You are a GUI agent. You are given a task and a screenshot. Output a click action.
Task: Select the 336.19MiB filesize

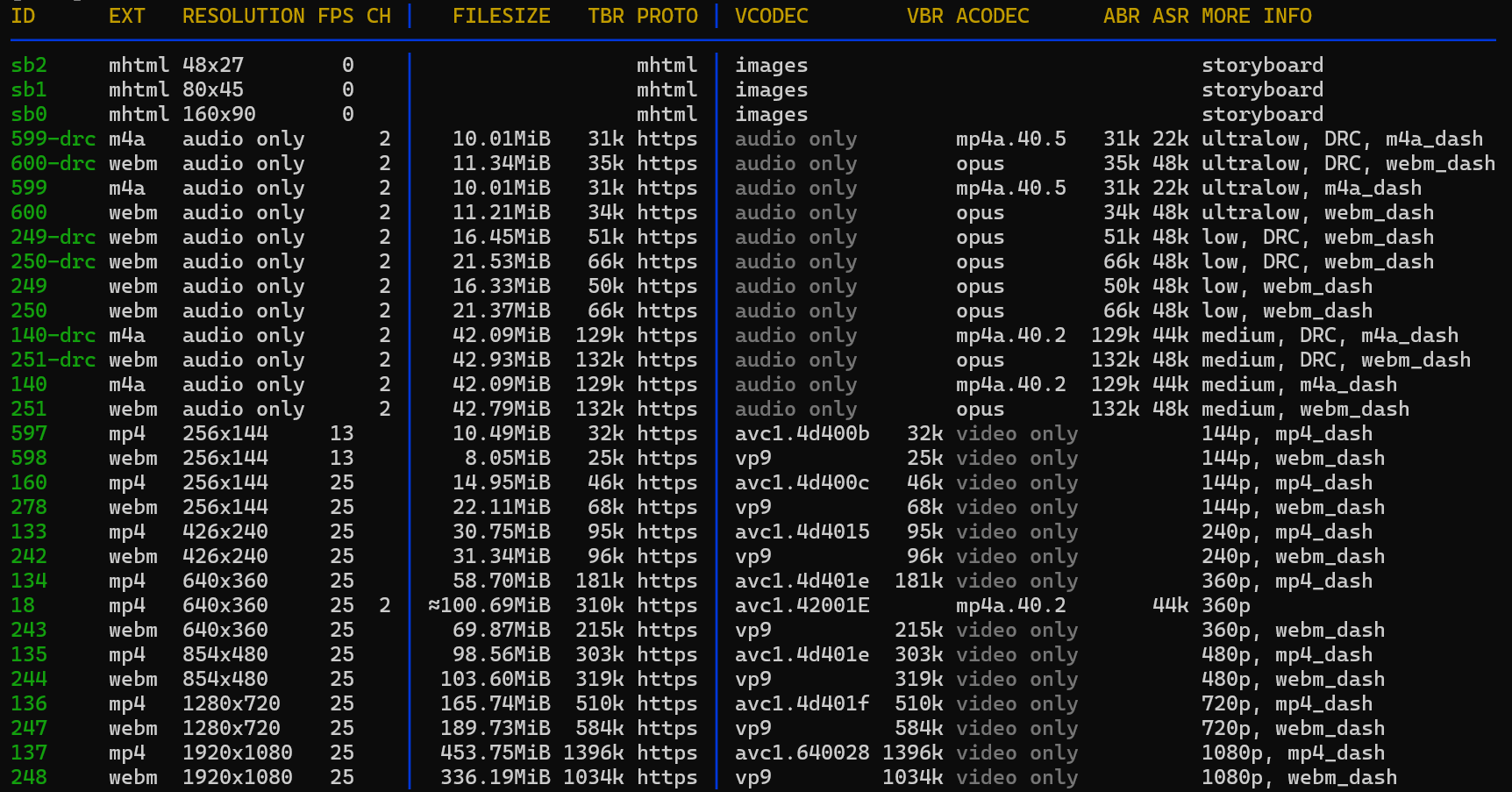tap(496, 777)
